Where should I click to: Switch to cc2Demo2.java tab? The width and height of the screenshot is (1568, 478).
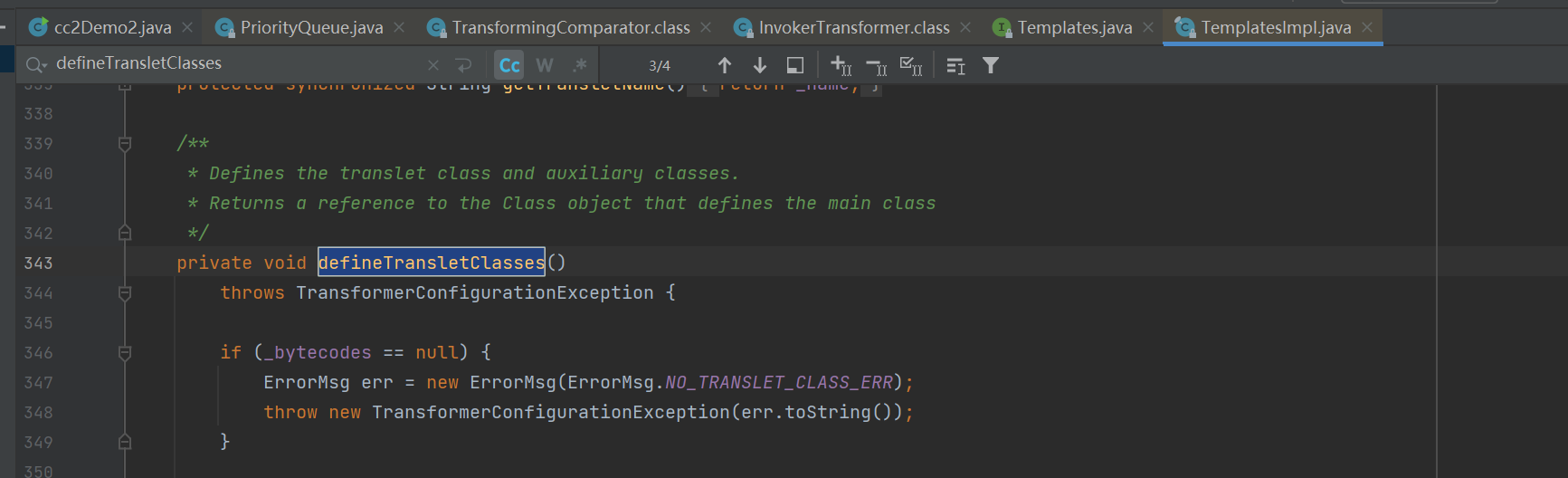pyautogui.click(x=112, y=27)
